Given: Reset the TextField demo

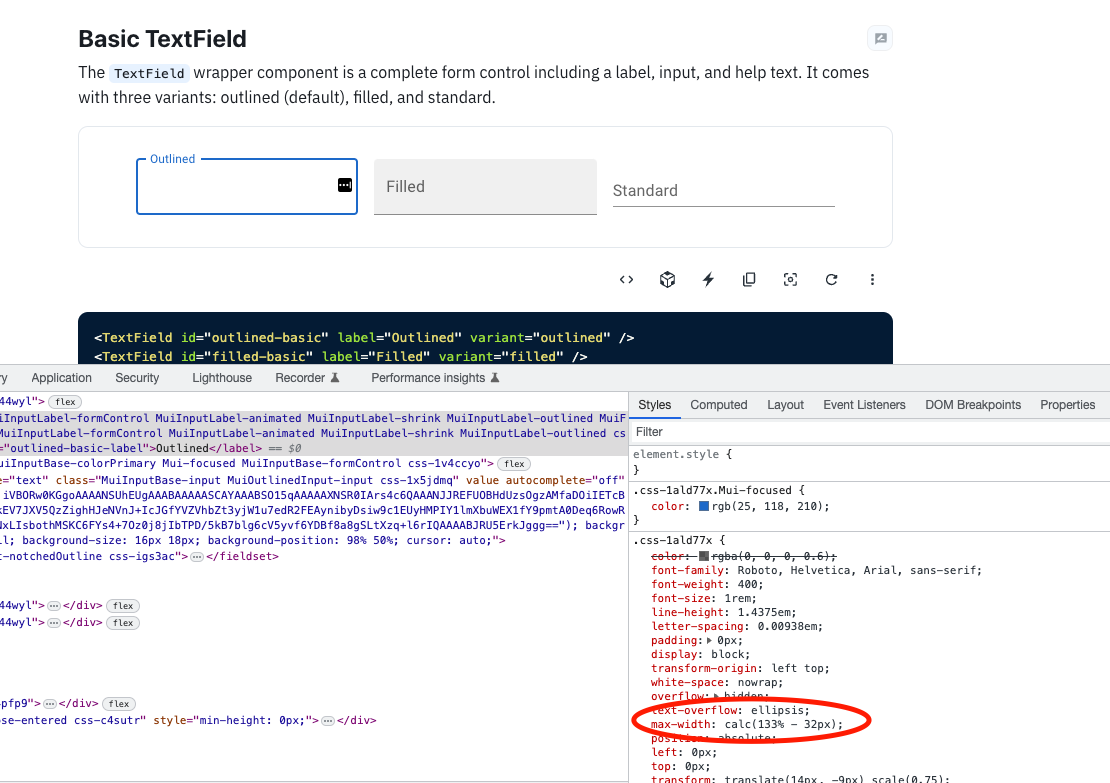Looking at the screenshot, I should 831,279.
